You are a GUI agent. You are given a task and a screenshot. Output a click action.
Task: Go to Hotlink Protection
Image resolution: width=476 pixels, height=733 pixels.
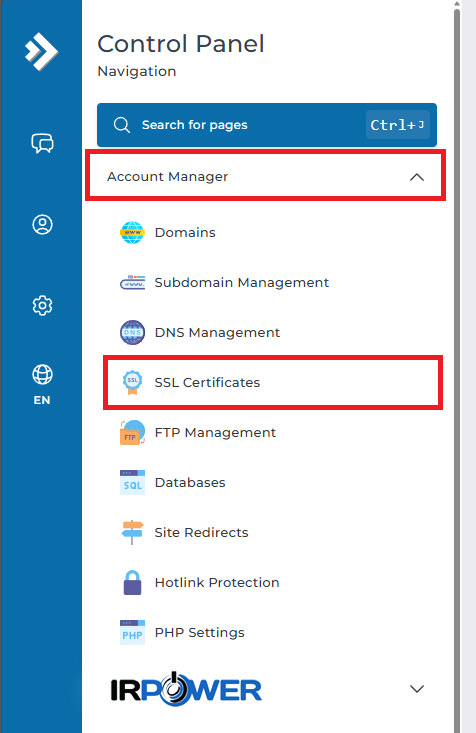click(217, 582)
